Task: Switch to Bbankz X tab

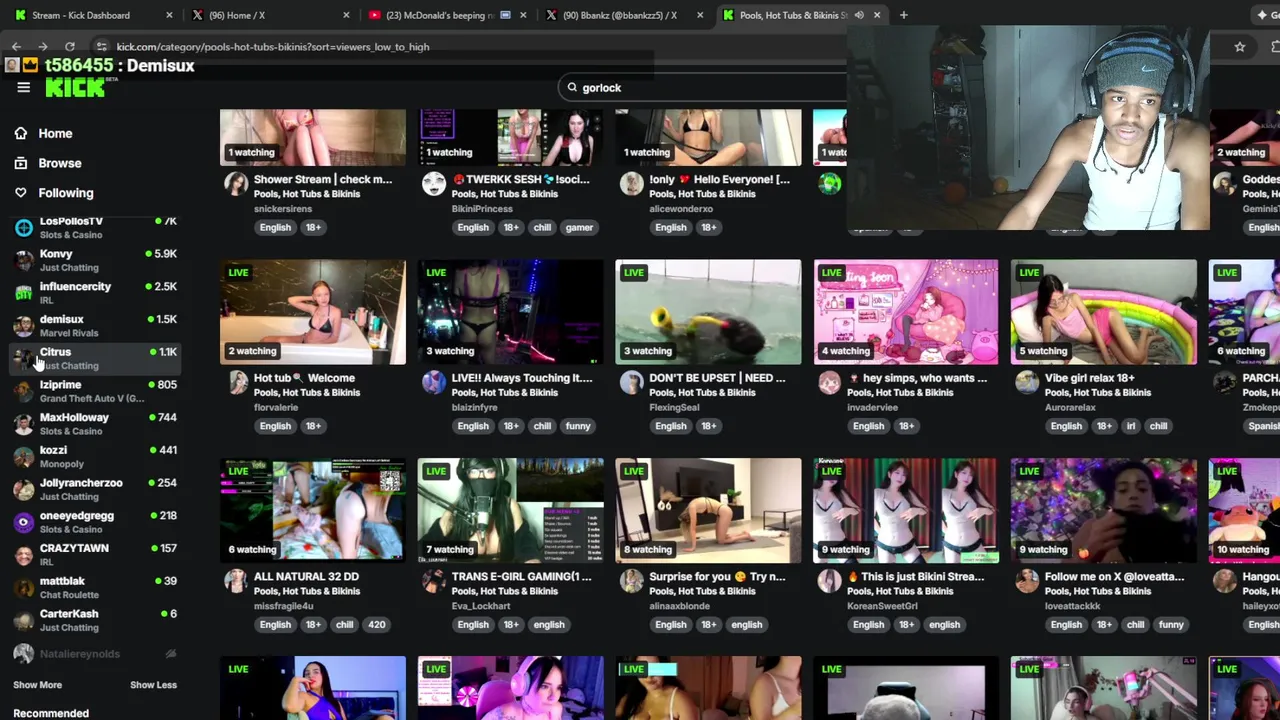Action: coord(620,15)
